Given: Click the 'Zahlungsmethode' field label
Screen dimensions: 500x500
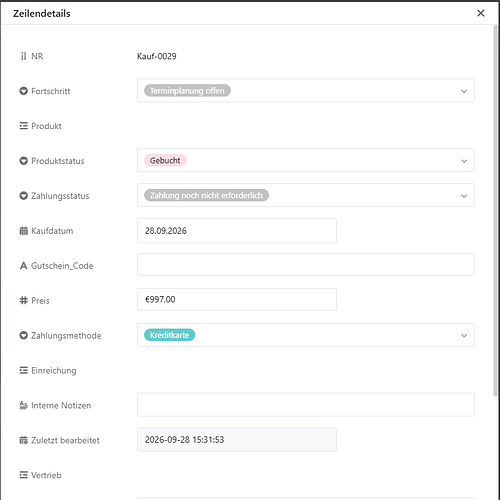Looking at the screenshot, I should 66,335.
